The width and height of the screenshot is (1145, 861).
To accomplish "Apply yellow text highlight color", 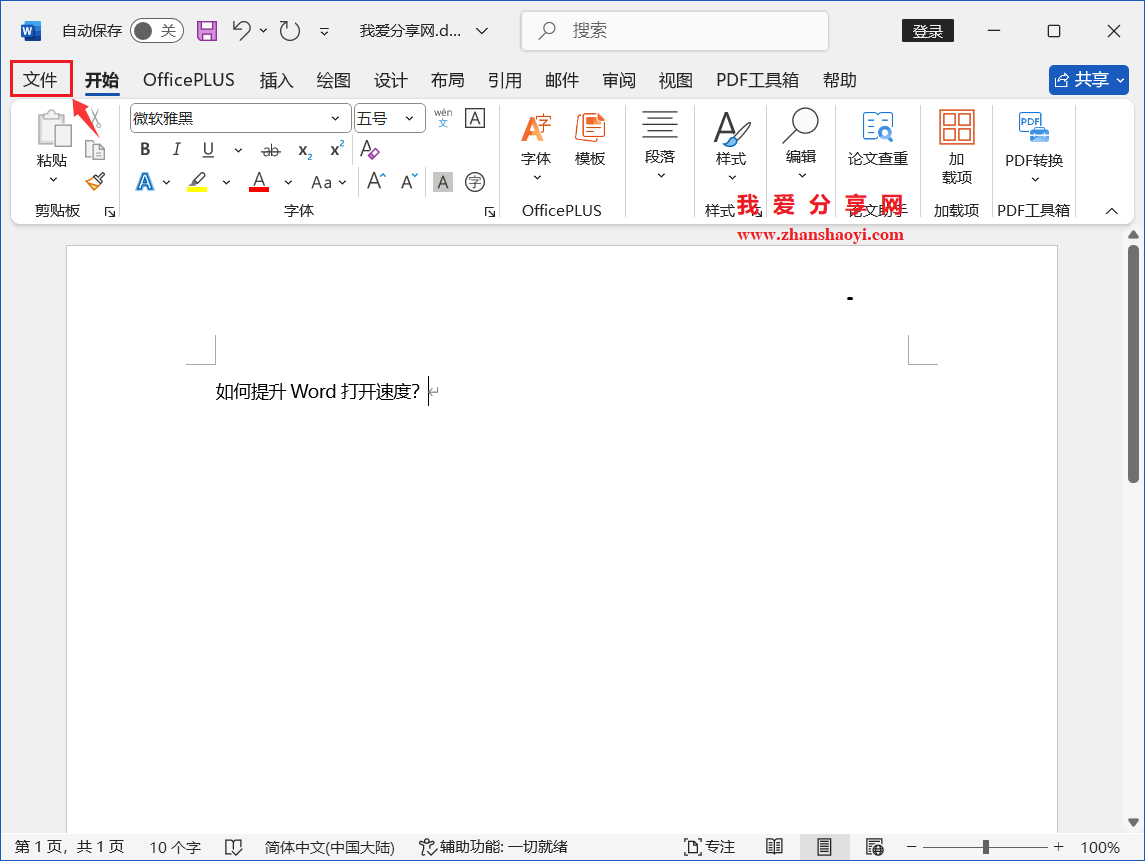I will (x=196, y=182).
